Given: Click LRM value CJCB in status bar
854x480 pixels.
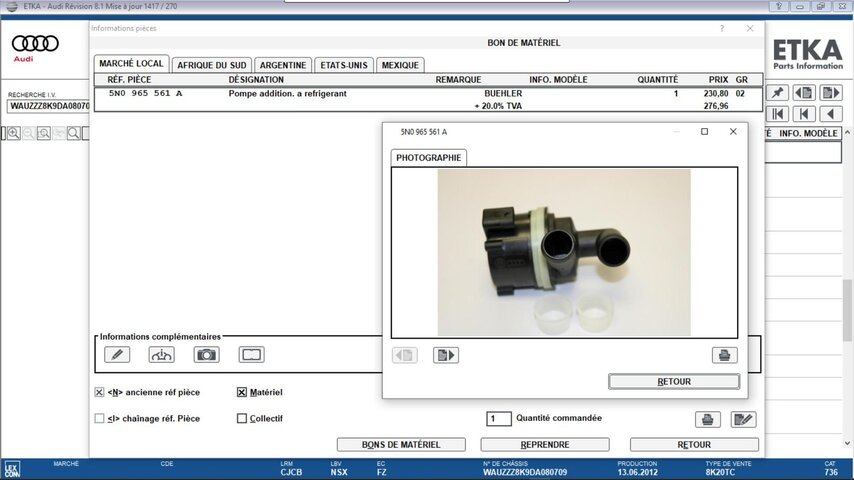Looking at the screenshot, I should [291, 472].
